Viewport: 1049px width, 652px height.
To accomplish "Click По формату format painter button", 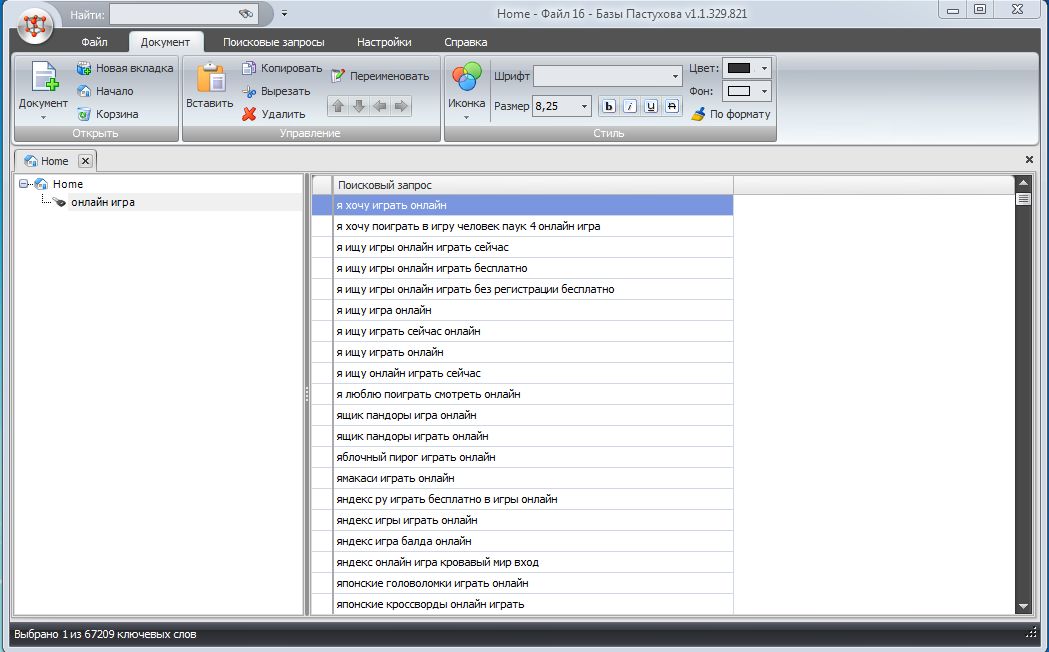I will click(731, 114).
